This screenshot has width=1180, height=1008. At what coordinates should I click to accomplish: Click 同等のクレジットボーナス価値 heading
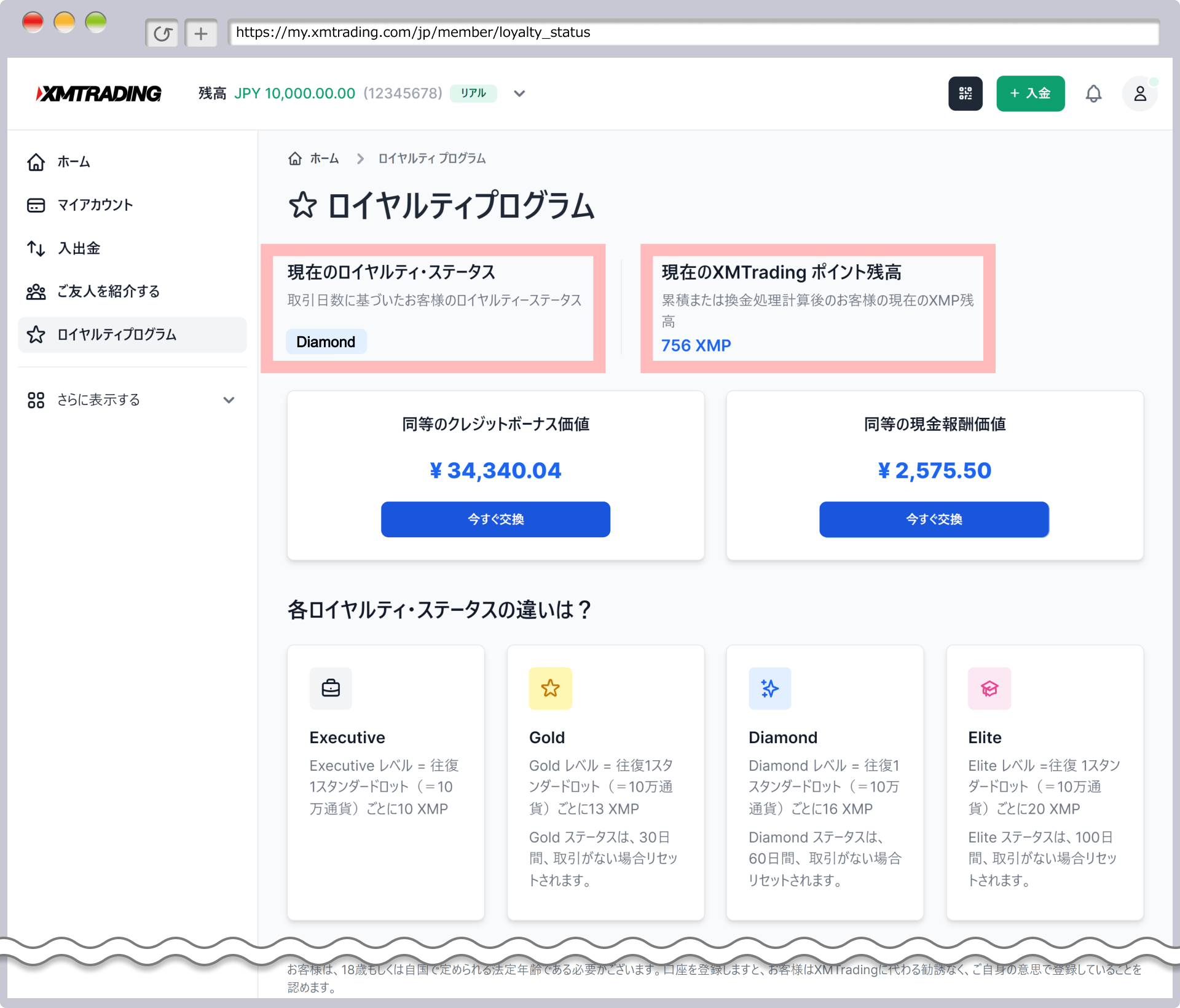coord(495,424)
